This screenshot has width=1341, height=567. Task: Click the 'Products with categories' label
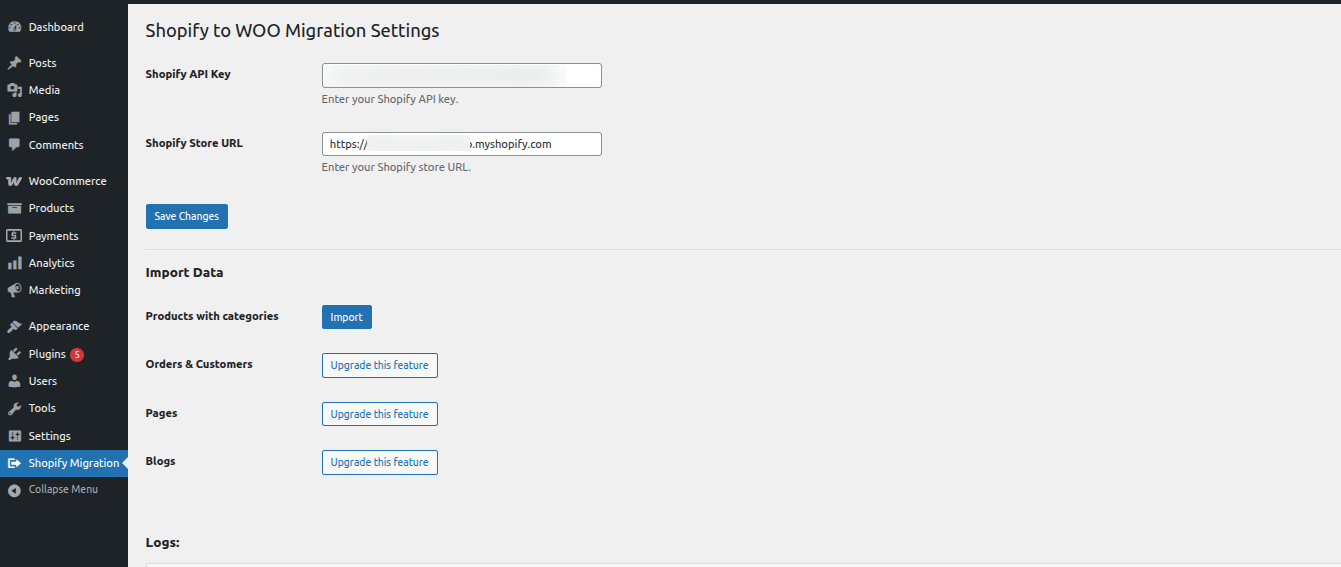click(212, 316)
